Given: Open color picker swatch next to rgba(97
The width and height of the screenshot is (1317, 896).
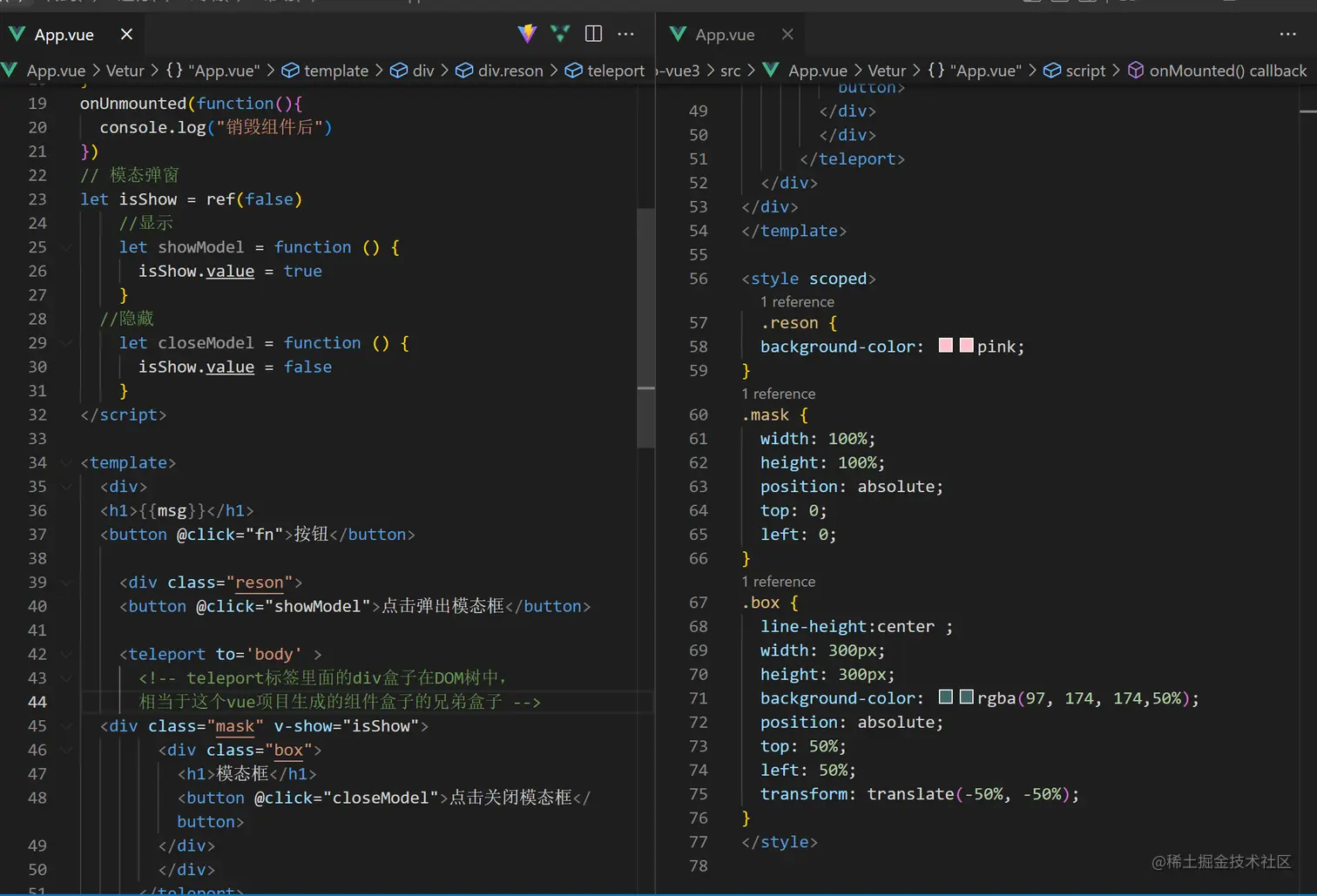Looking at the screenshot, I should (966, 697).
